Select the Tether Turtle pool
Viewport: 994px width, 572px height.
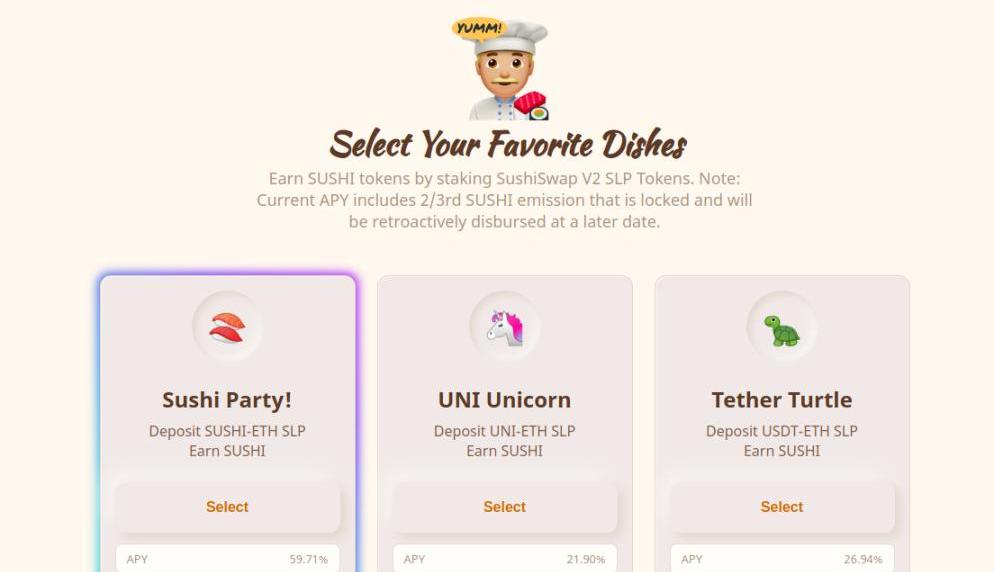[782, 507]
